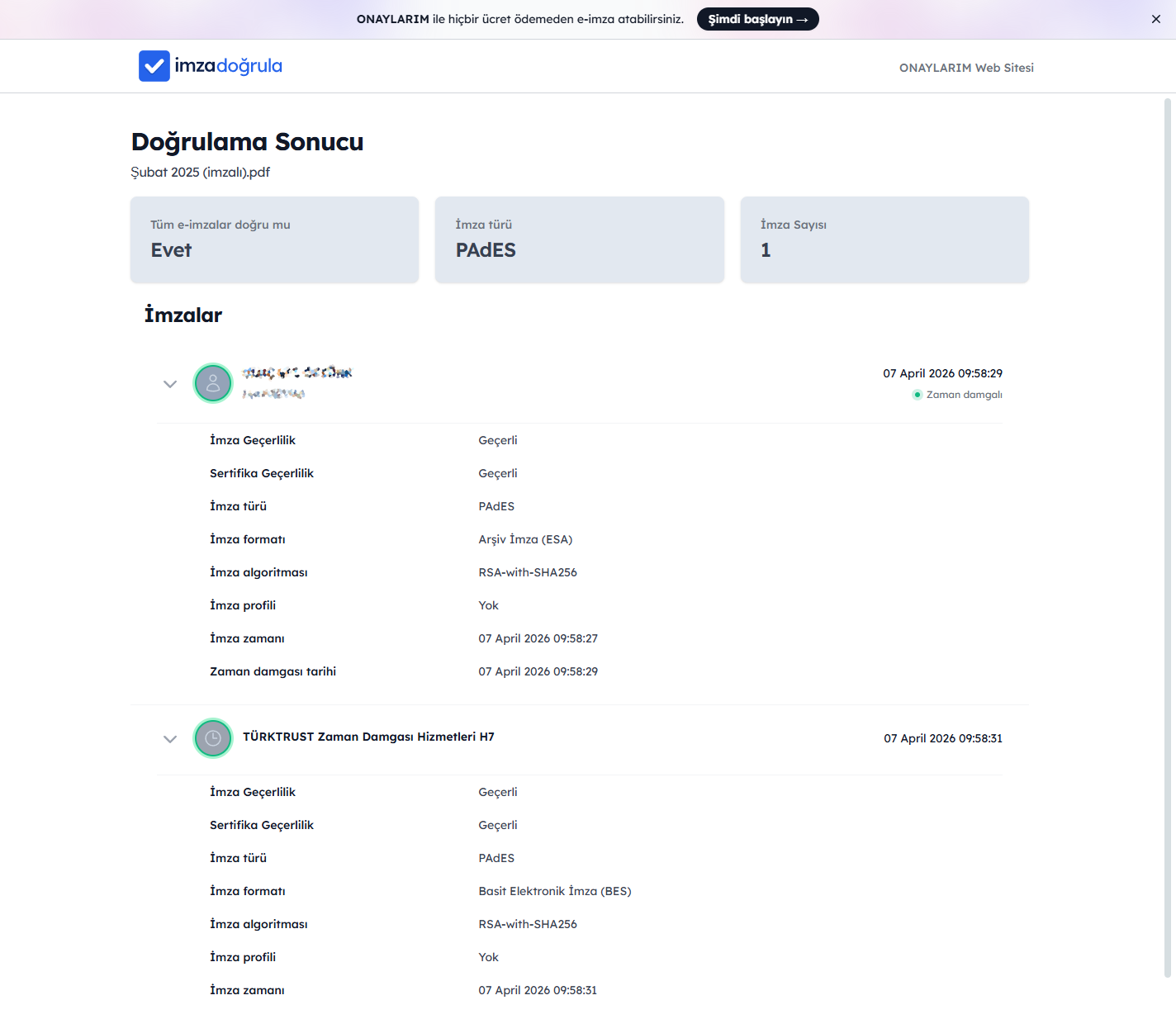The image size is (1176, 1019).
Task: Collapse the TÜRKTRUST timestamp details section
Action: coord(170,739)
